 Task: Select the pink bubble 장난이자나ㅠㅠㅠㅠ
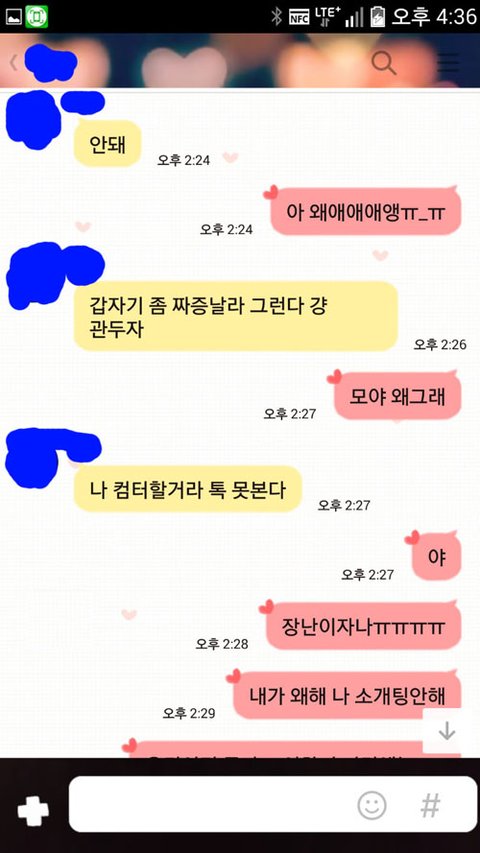pyautogui.click(x=363, y=625)
